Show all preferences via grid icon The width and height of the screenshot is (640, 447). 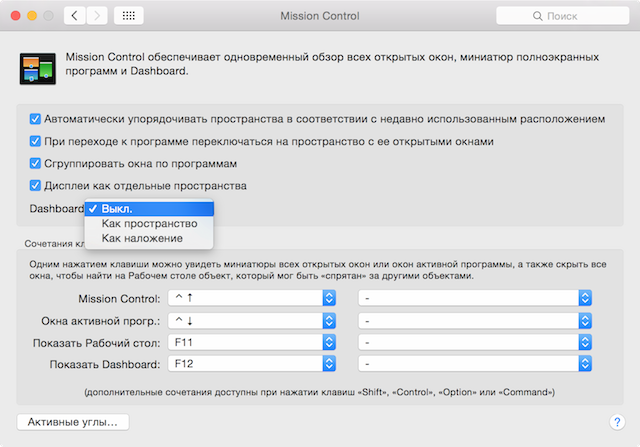(129, 16)
